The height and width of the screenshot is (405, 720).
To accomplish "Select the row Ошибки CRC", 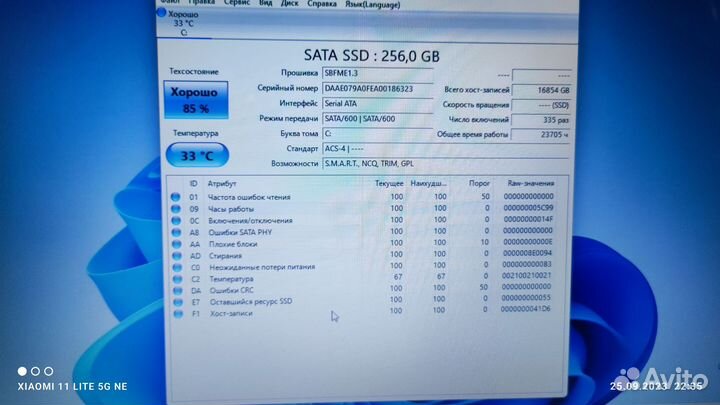I will [x=363, y=289].
